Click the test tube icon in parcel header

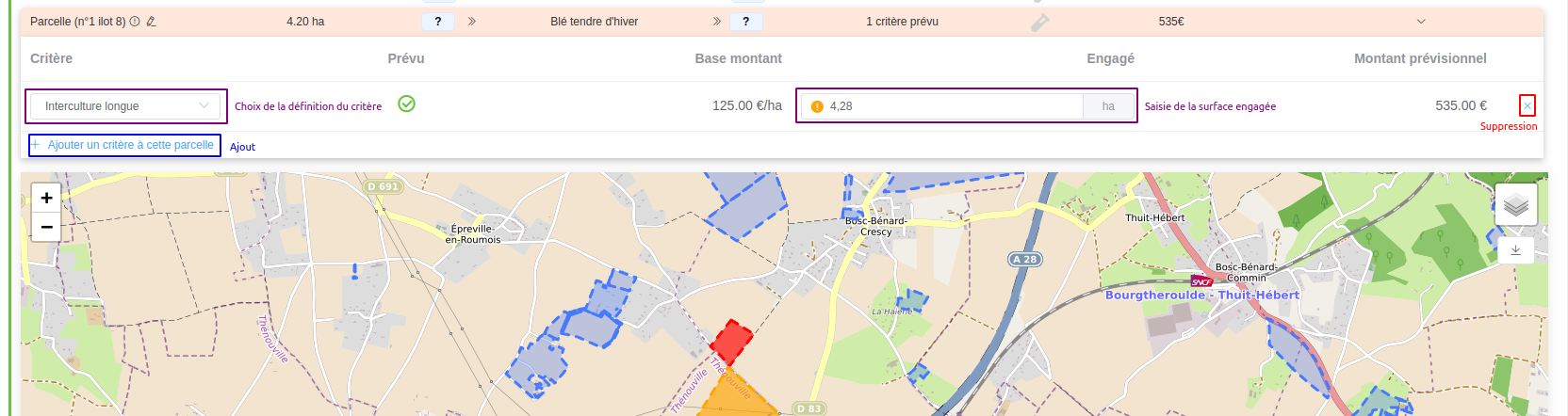1039,23
